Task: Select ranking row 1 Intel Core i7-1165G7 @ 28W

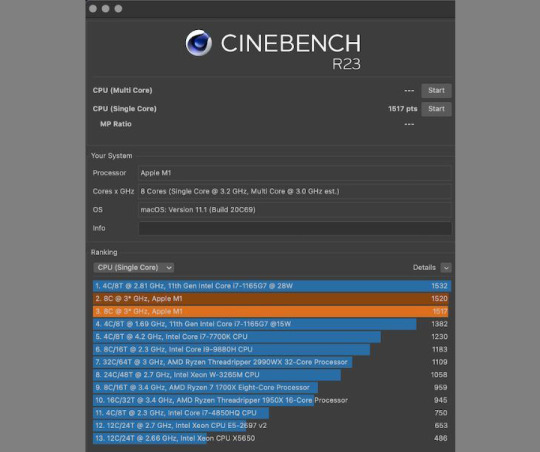Action: point(272,286)
